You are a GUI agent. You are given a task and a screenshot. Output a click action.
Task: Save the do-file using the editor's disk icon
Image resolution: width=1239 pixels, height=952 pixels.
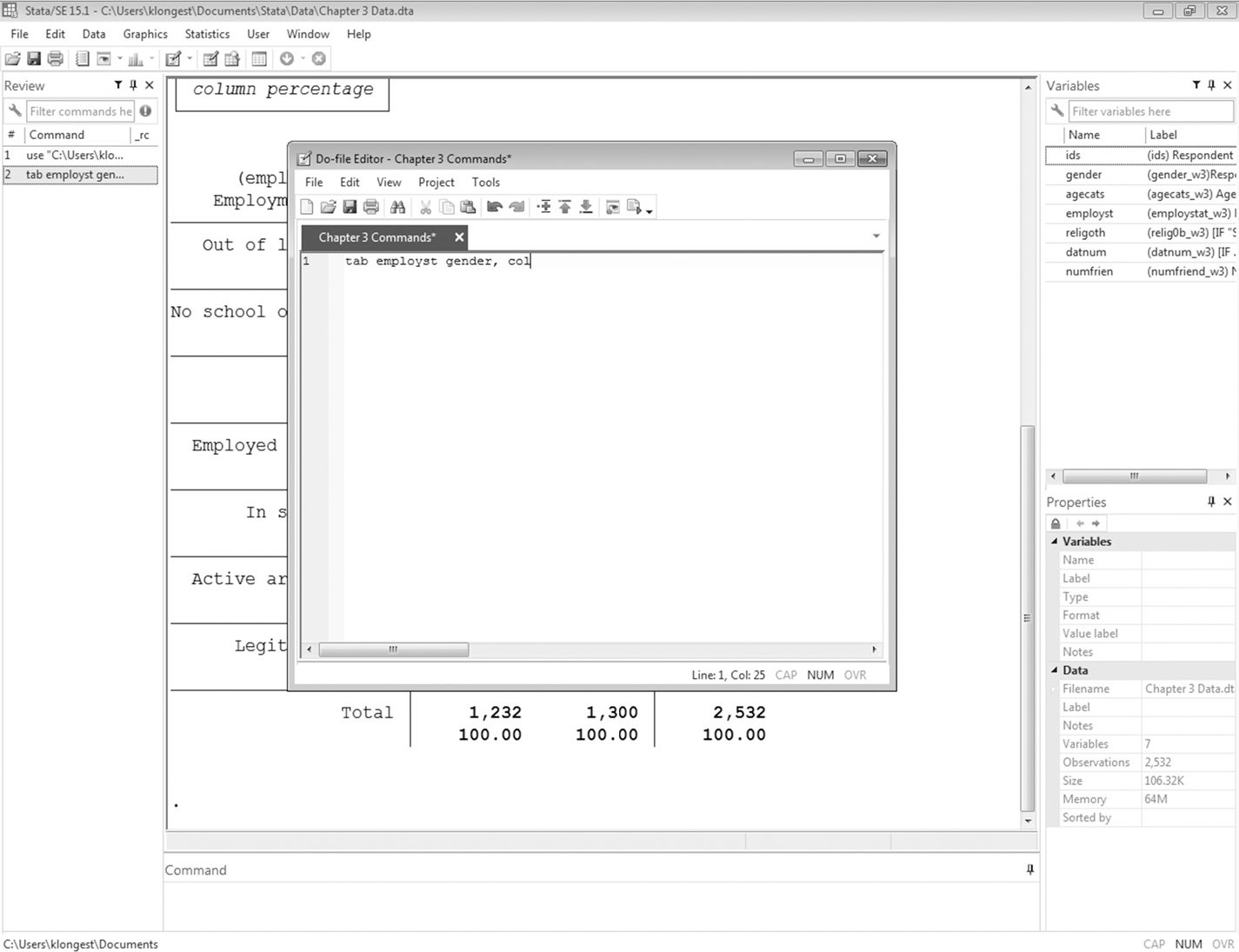click(x=350, y=207)
